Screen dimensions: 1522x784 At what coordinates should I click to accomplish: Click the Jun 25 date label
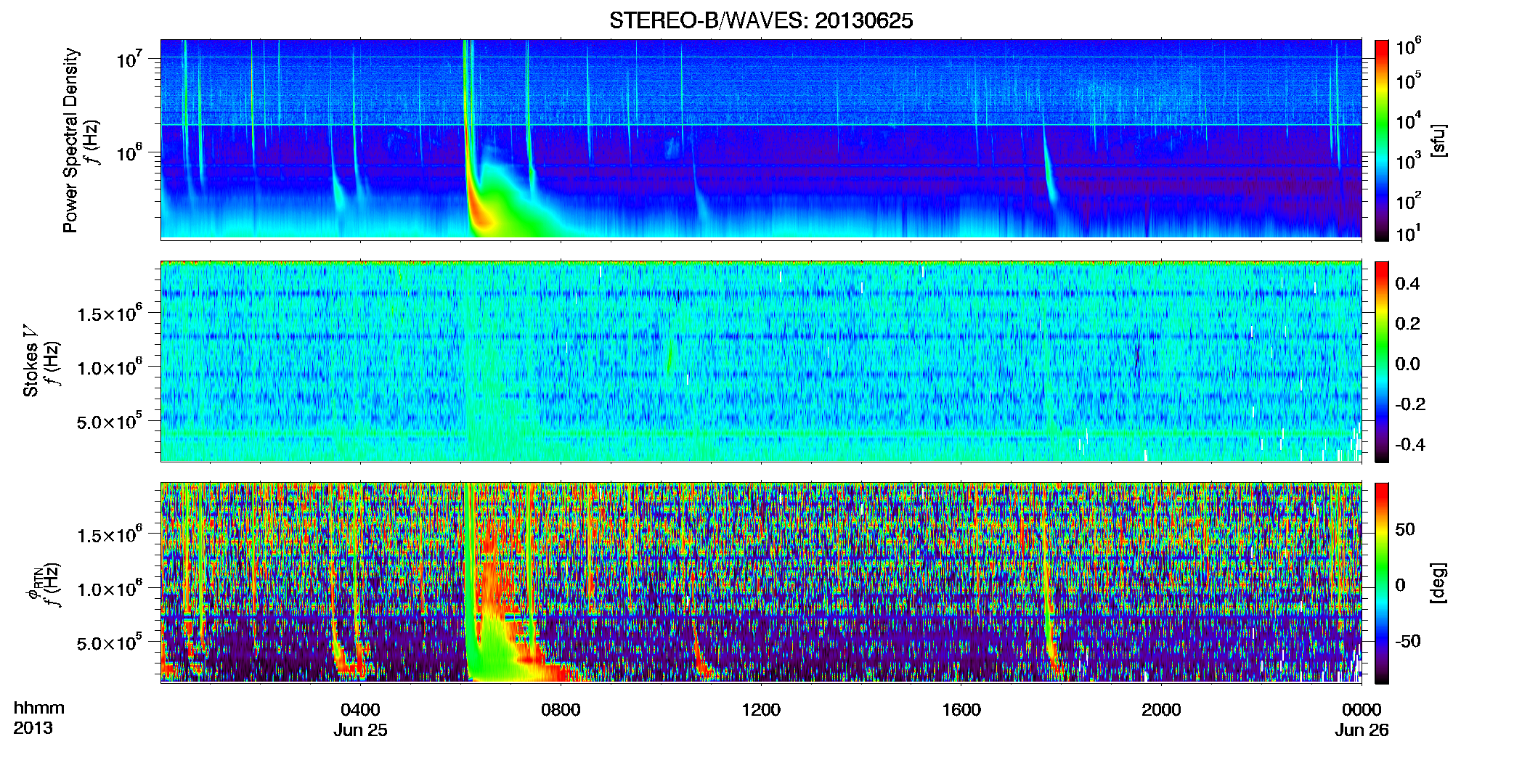(x=360, y=730)
